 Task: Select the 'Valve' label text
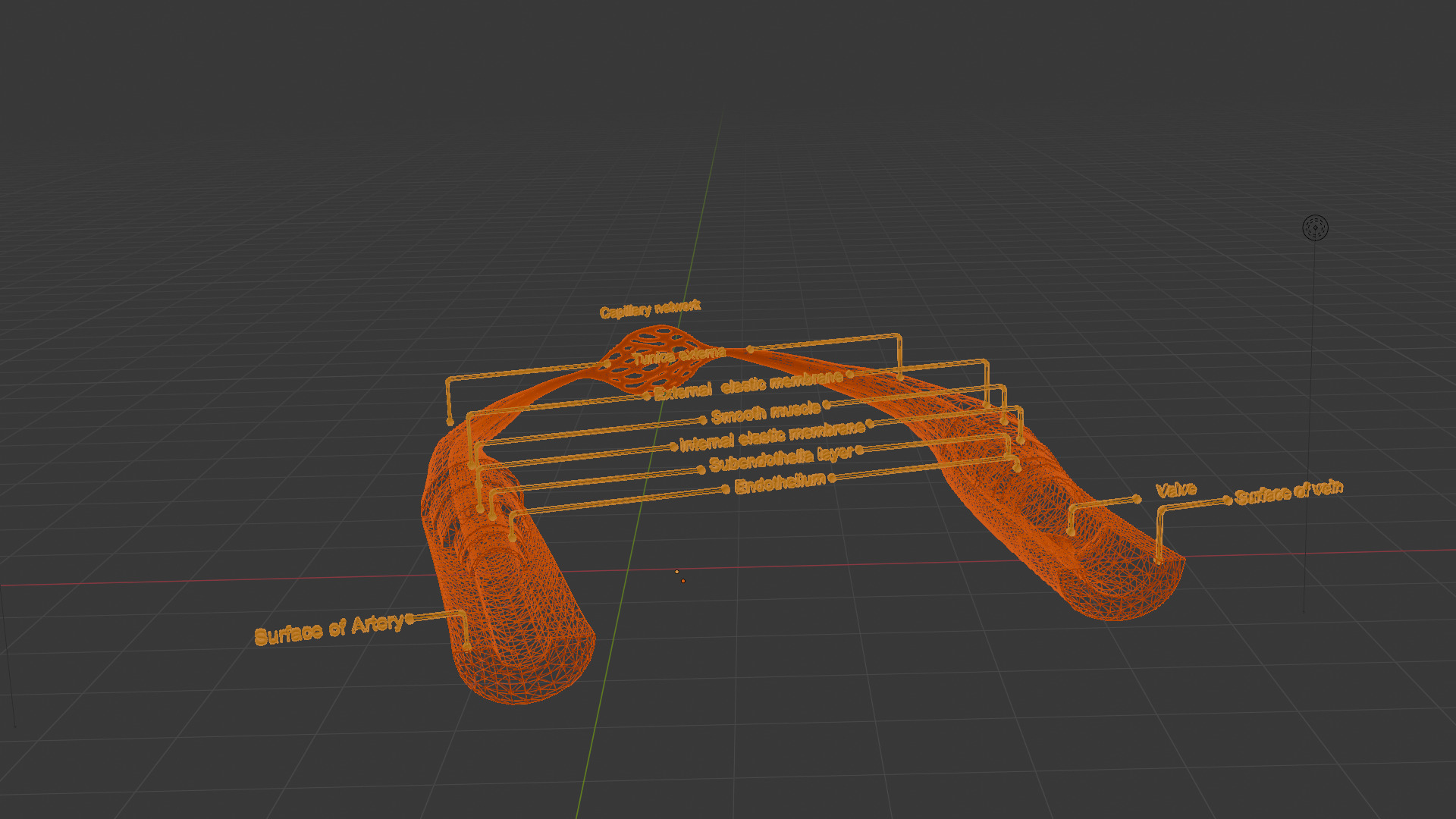[1175, 490]
